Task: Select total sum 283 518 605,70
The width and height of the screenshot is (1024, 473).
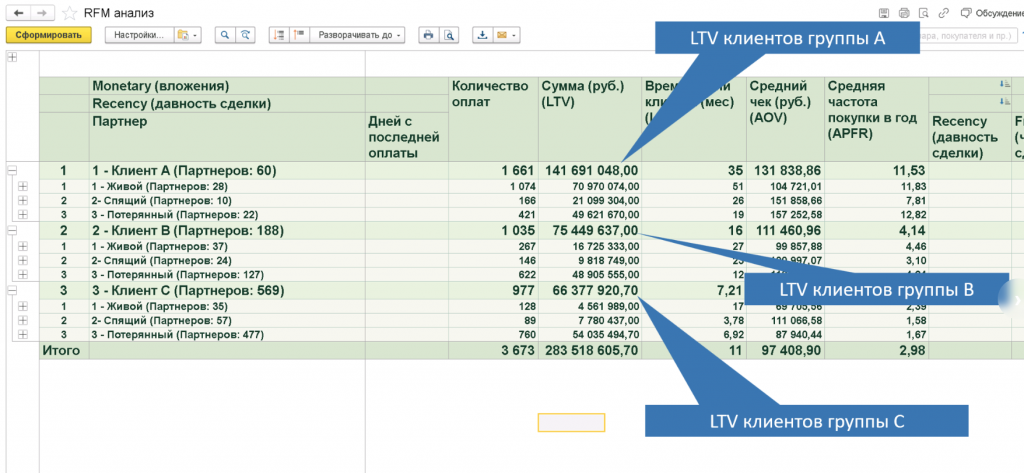Action: click(590, 351)
